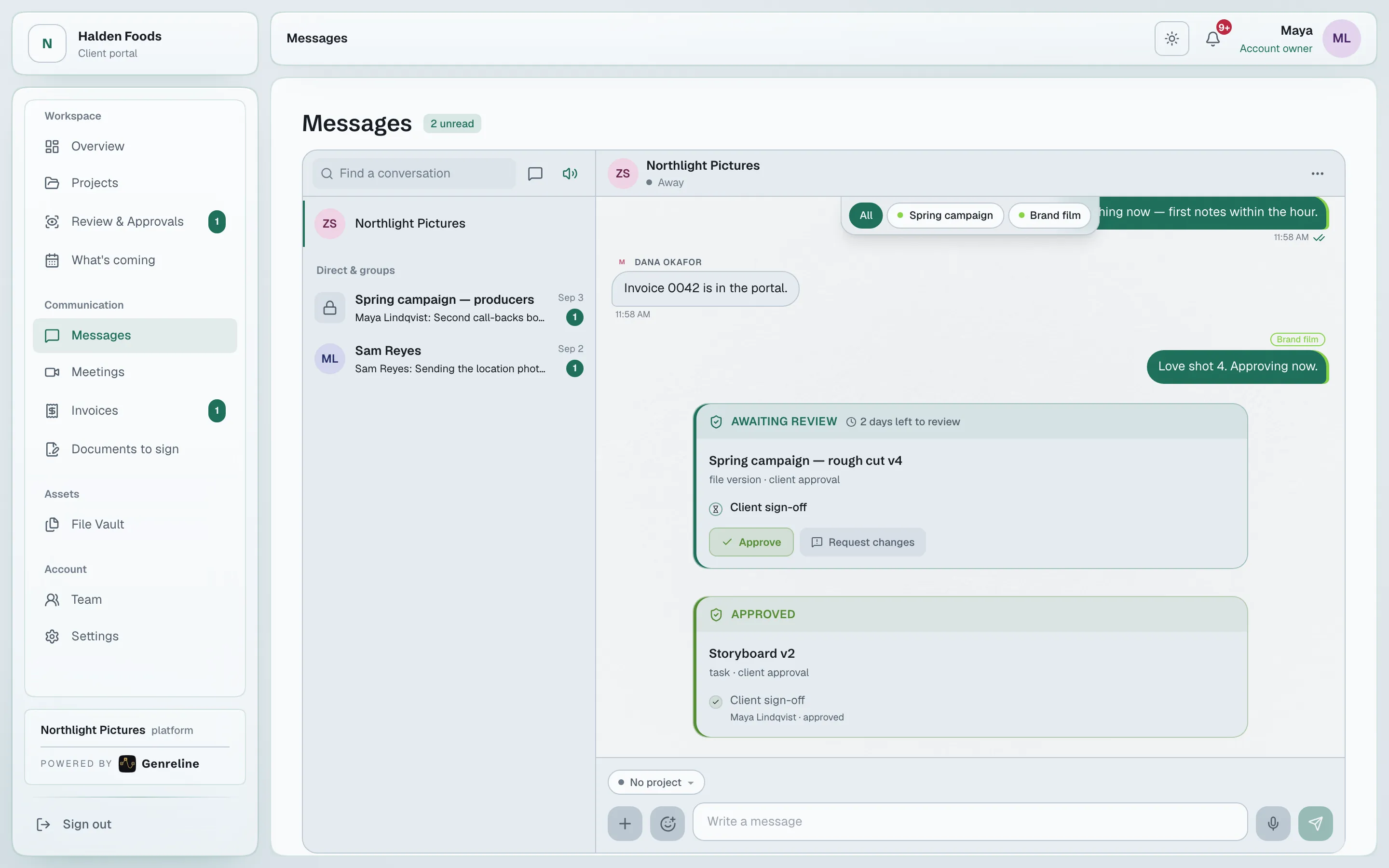
Task: Click Sign out
Action: point(75,825)
